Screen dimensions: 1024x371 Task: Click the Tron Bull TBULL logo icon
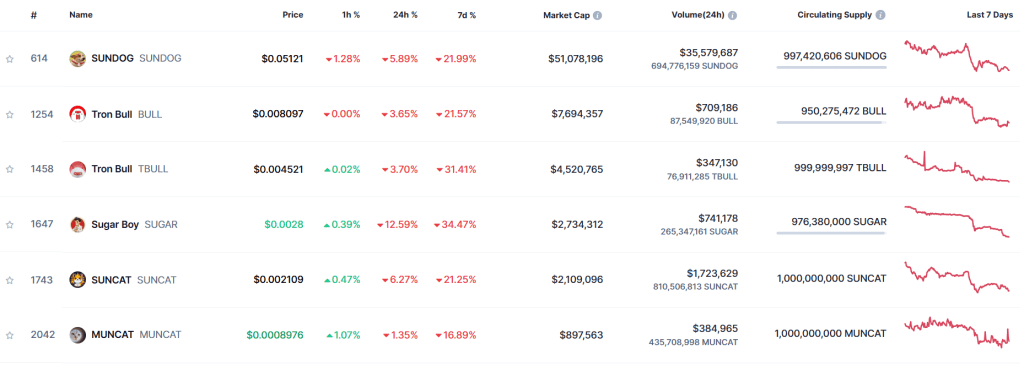78,169
